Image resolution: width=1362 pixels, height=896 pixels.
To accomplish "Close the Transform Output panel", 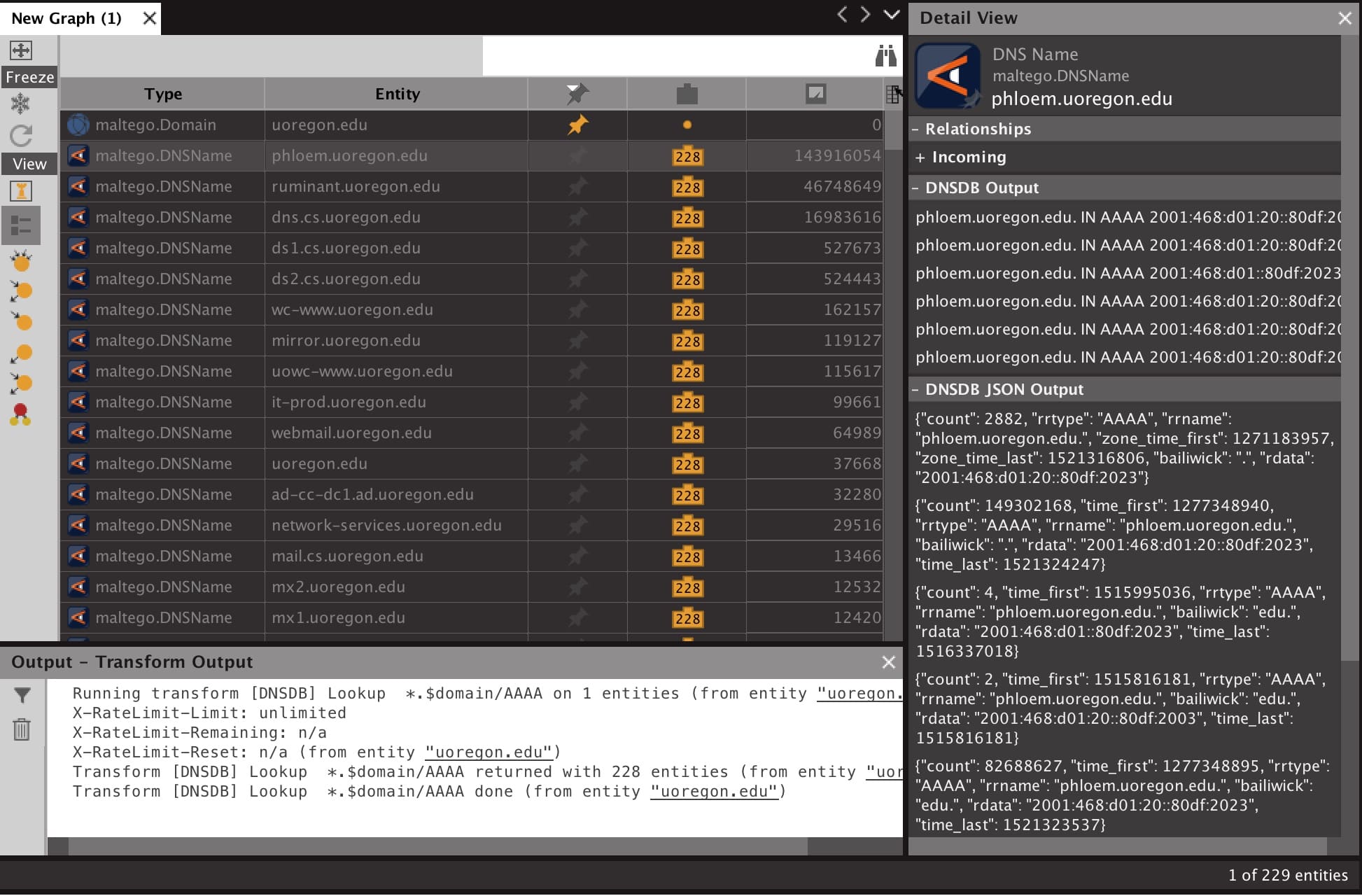I will point(888,662).
